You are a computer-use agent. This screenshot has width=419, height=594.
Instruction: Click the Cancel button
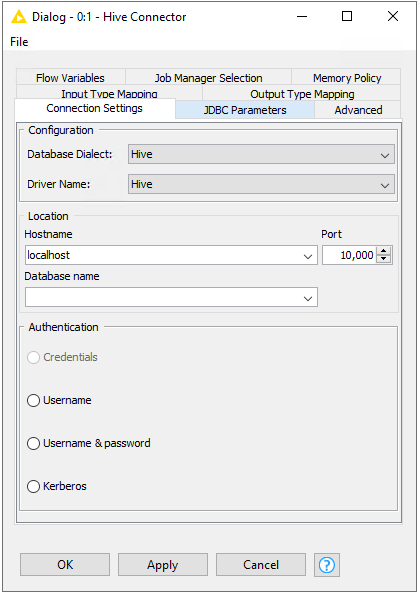pyautogui.click(x=261, y=565)
